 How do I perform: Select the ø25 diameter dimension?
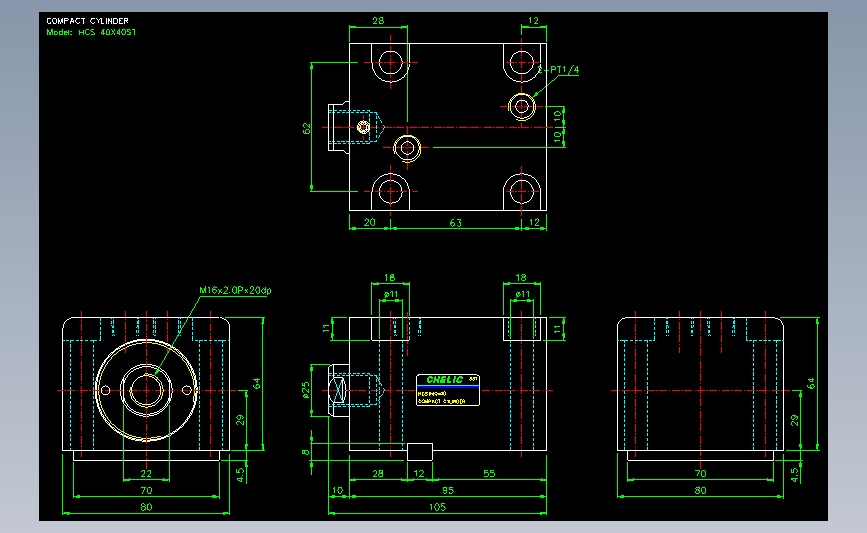click(x=306, y=390)
